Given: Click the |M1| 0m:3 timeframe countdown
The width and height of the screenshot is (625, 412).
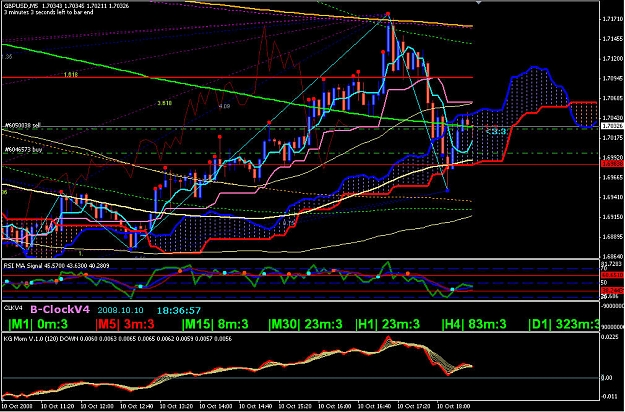Looking at the screenshot, I should pyautogui.click(x=38, y=324).
